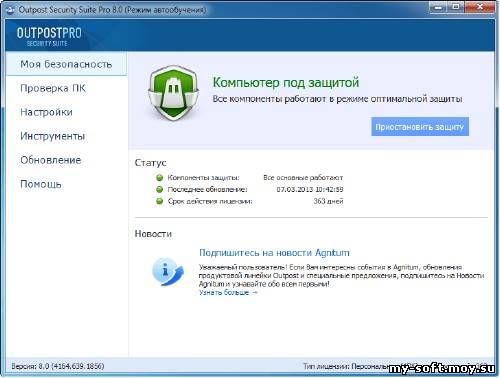This screenshot has width=500, height=378.
Task: Click the Последнее обновление label
Action: (x=207, y=189)
